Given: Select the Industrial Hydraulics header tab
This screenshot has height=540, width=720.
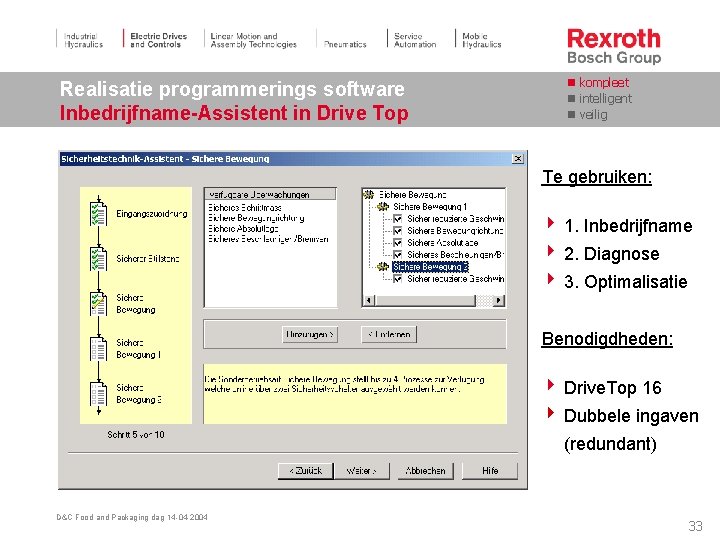Looking at the screenshot, I should (83, 40).
